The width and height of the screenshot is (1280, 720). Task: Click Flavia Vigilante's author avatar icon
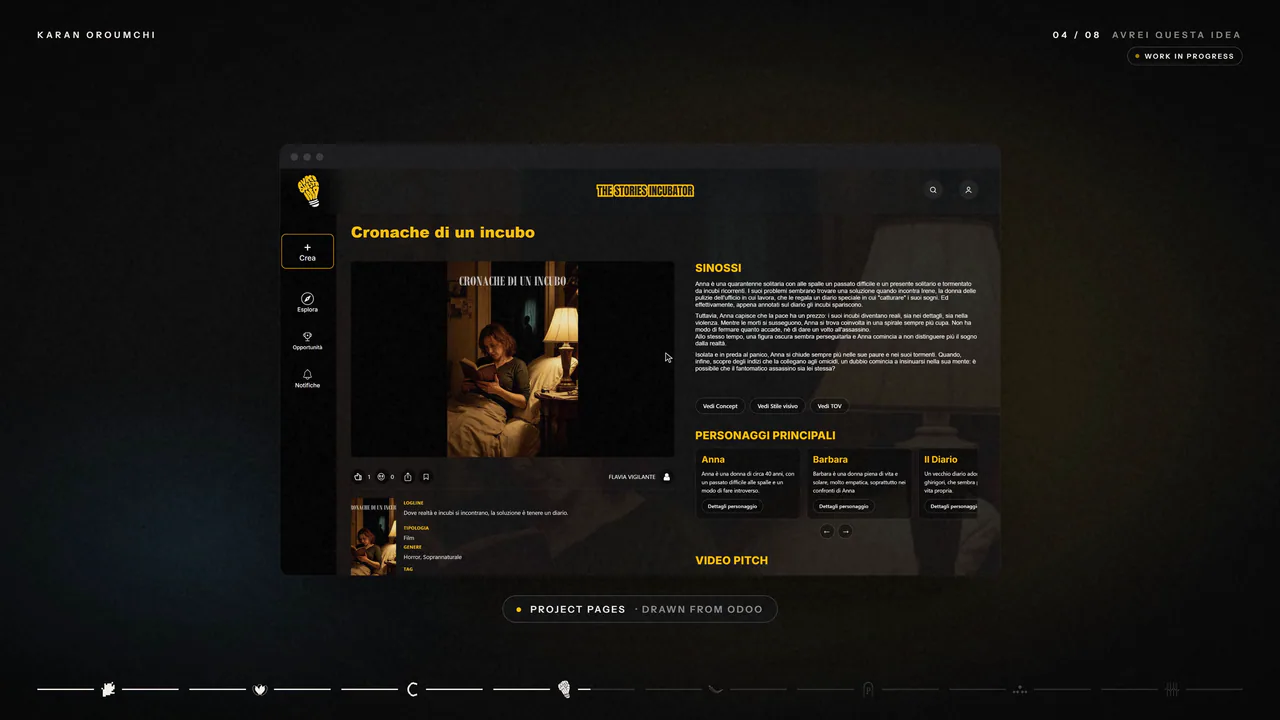coord(667,477)
